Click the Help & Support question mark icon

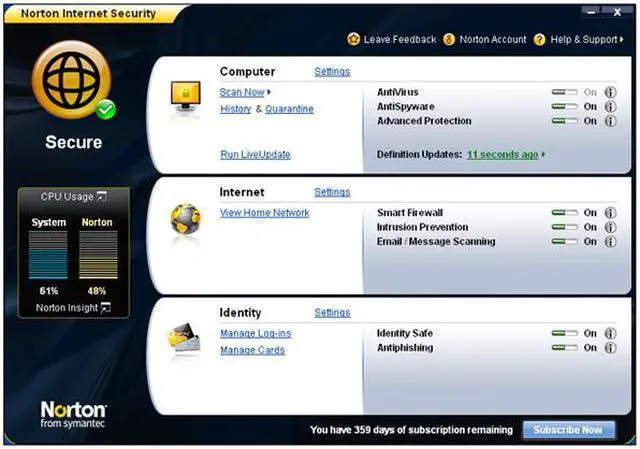coord(540,39)
